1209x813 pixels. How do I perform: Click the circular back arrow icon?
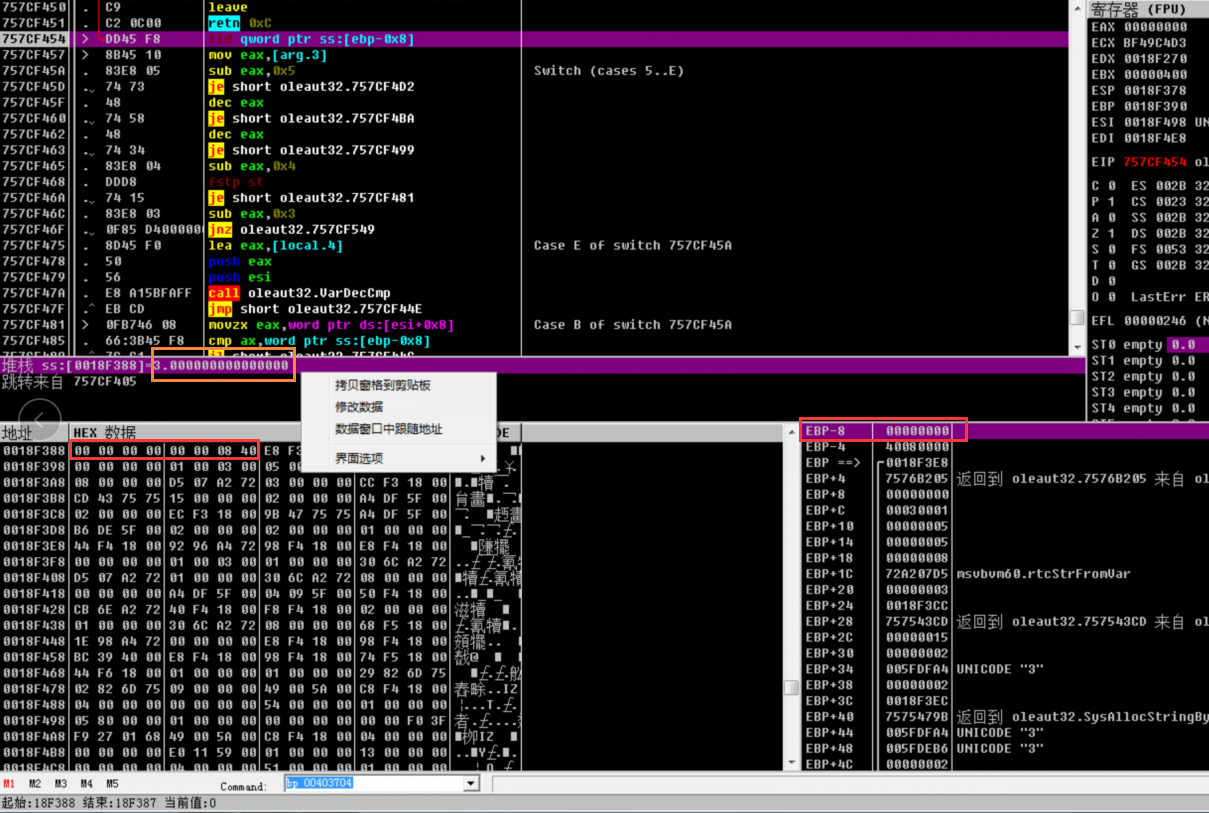coord(40,418)
